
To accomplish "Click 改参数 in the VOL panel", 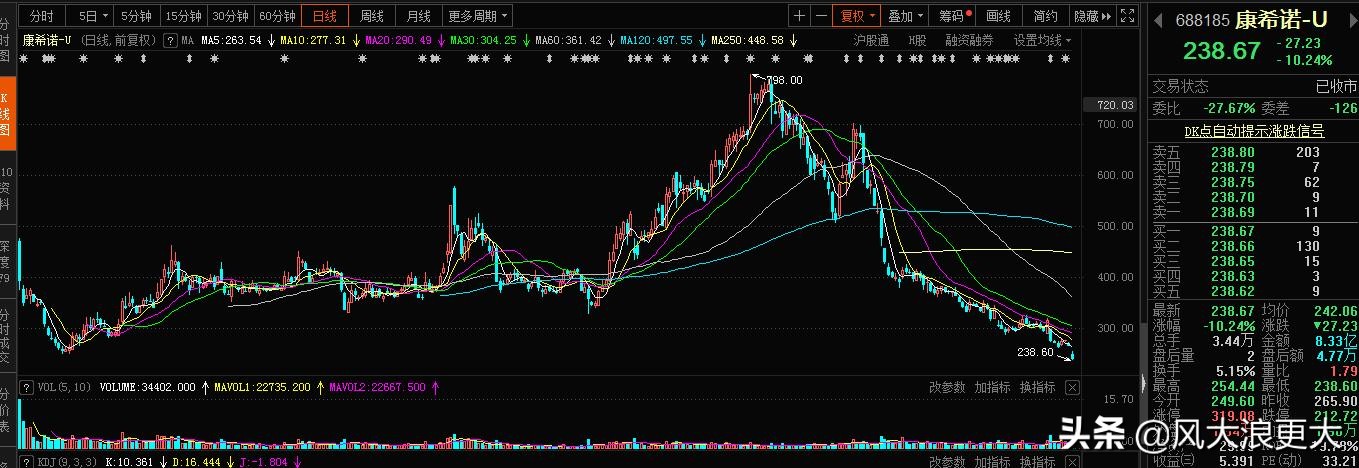I will [x=947, y=387].
